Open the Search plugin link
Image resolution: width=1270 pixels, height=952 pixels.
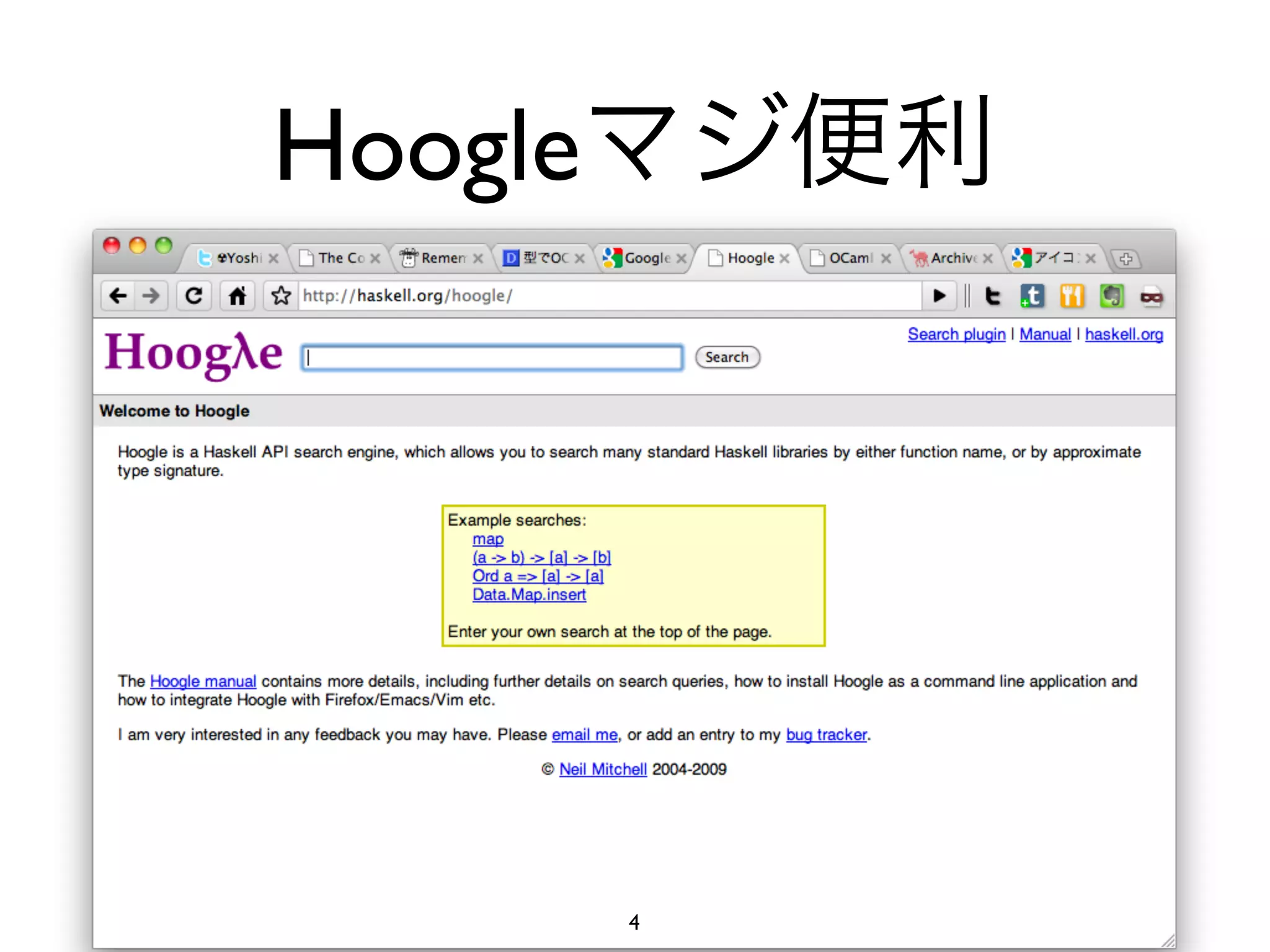click(x=956, y=334)
